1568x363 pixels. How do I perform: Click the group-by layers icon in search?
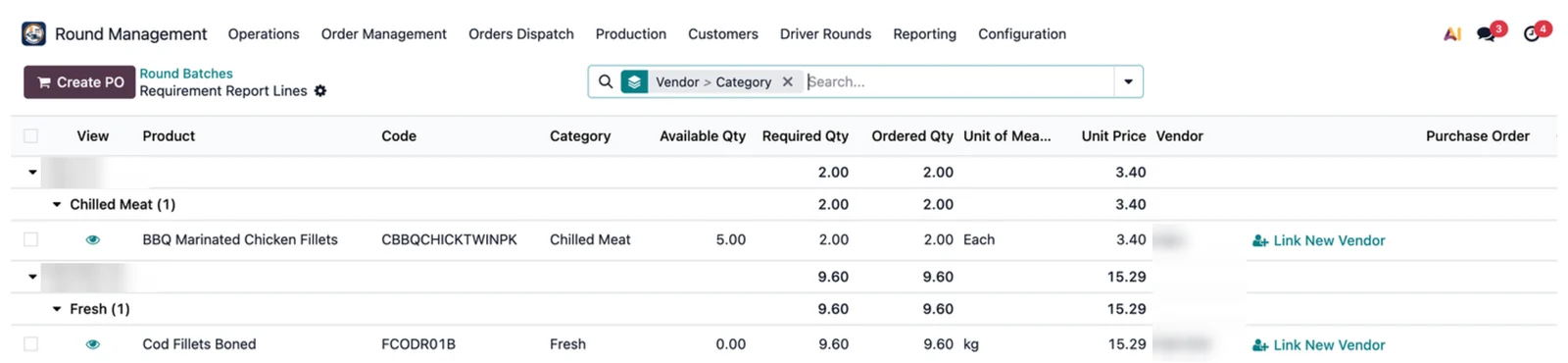[634, 81]
